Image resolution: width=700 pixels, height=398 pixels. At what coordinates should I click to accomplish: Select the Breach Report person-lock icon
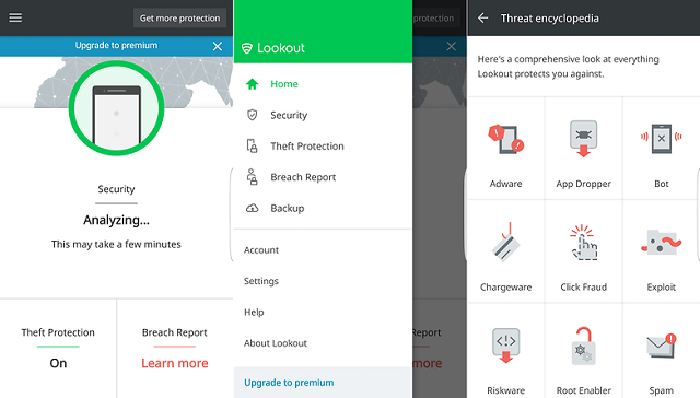point(252,177)
